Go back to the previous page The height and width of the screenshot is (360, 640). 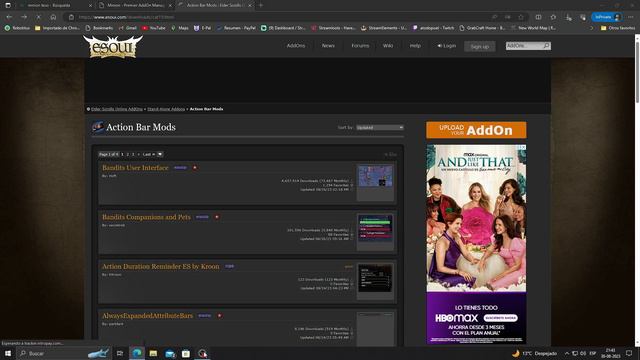tap(9, 17)
